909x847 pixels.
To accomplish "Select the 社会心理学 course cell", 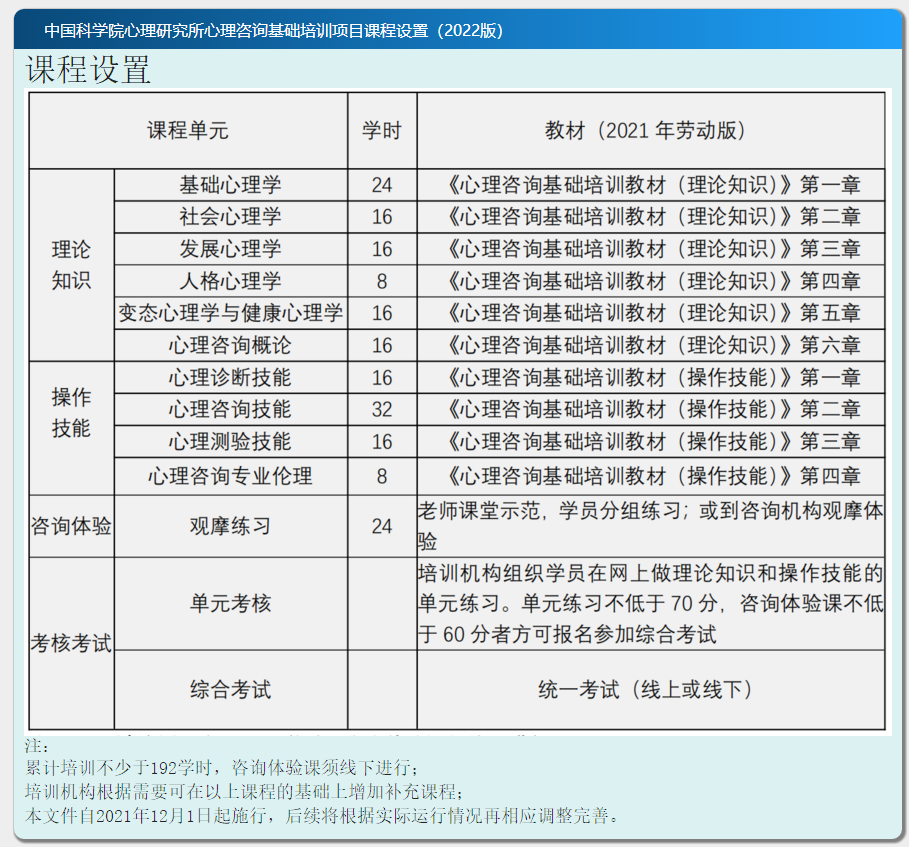I will 231,217.
